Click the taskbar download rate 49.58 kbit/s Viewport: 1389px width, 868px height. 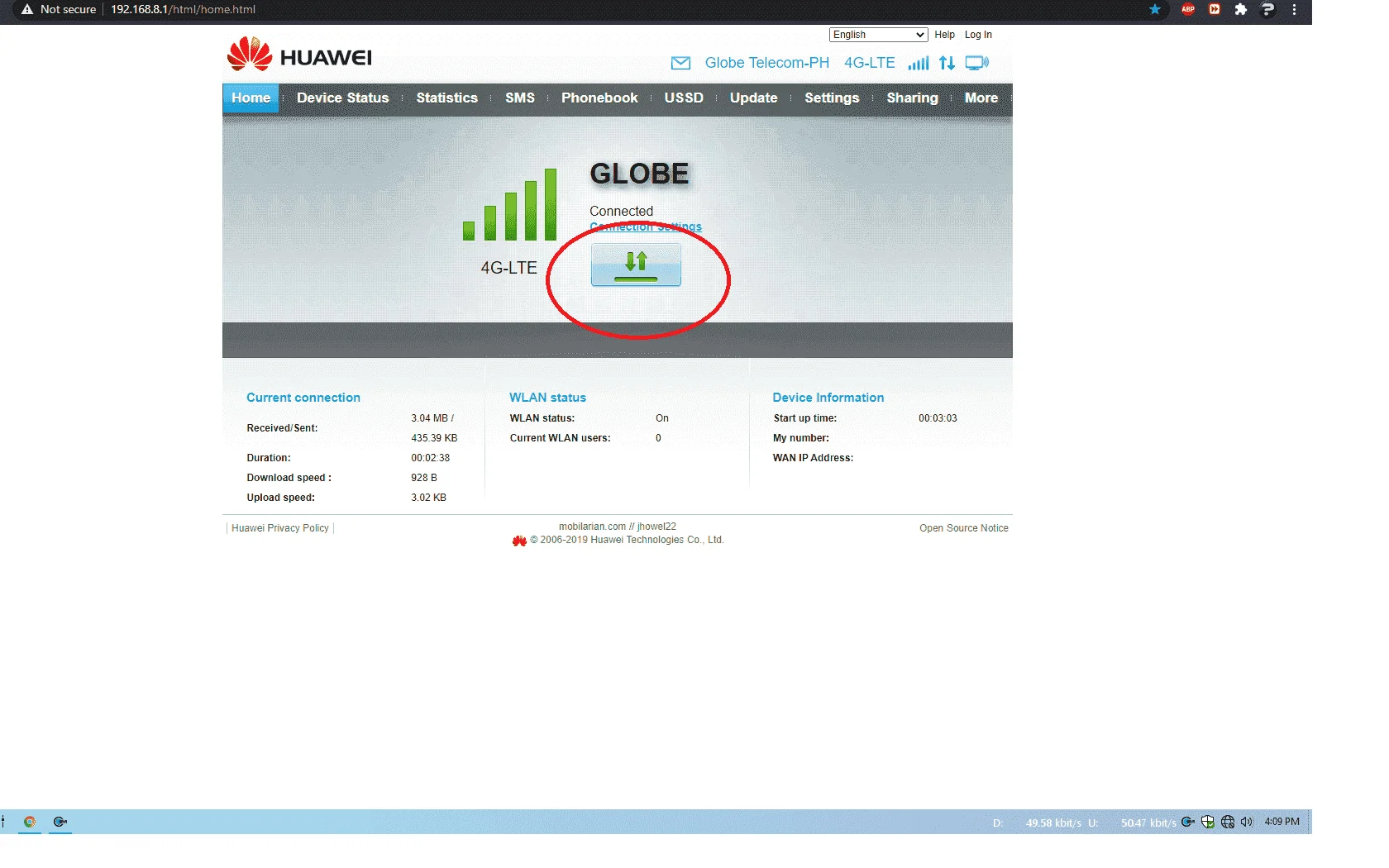(x=1053, y=823)
